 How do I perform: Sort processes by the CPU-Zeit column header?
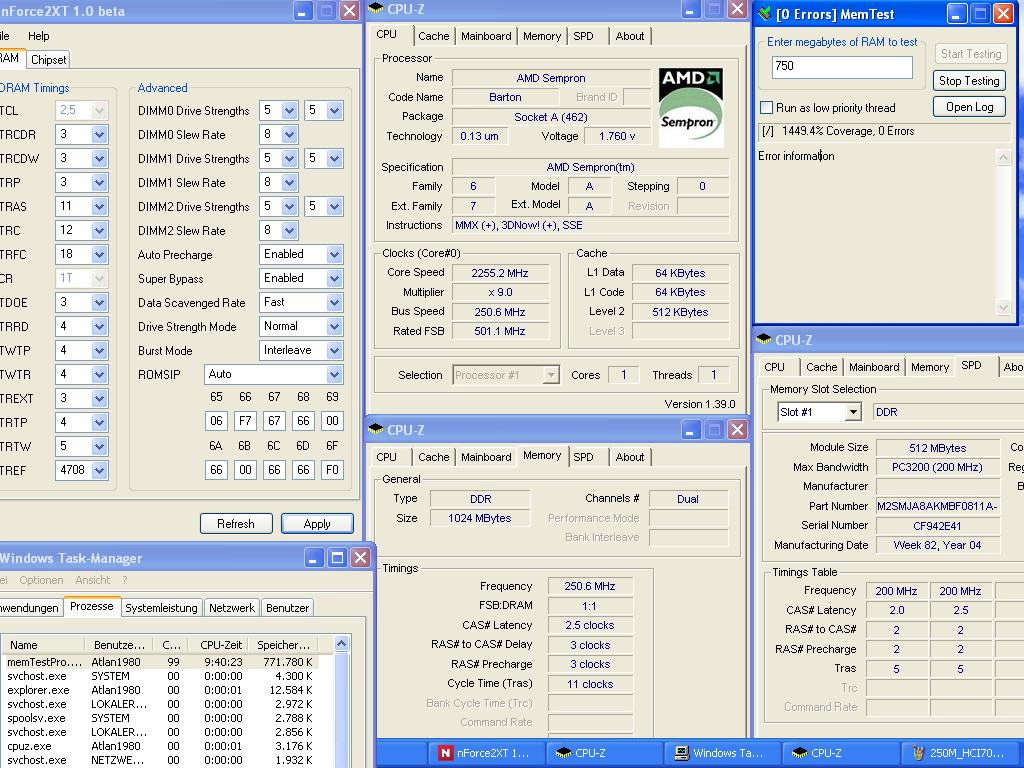click(x=221, y=645)
